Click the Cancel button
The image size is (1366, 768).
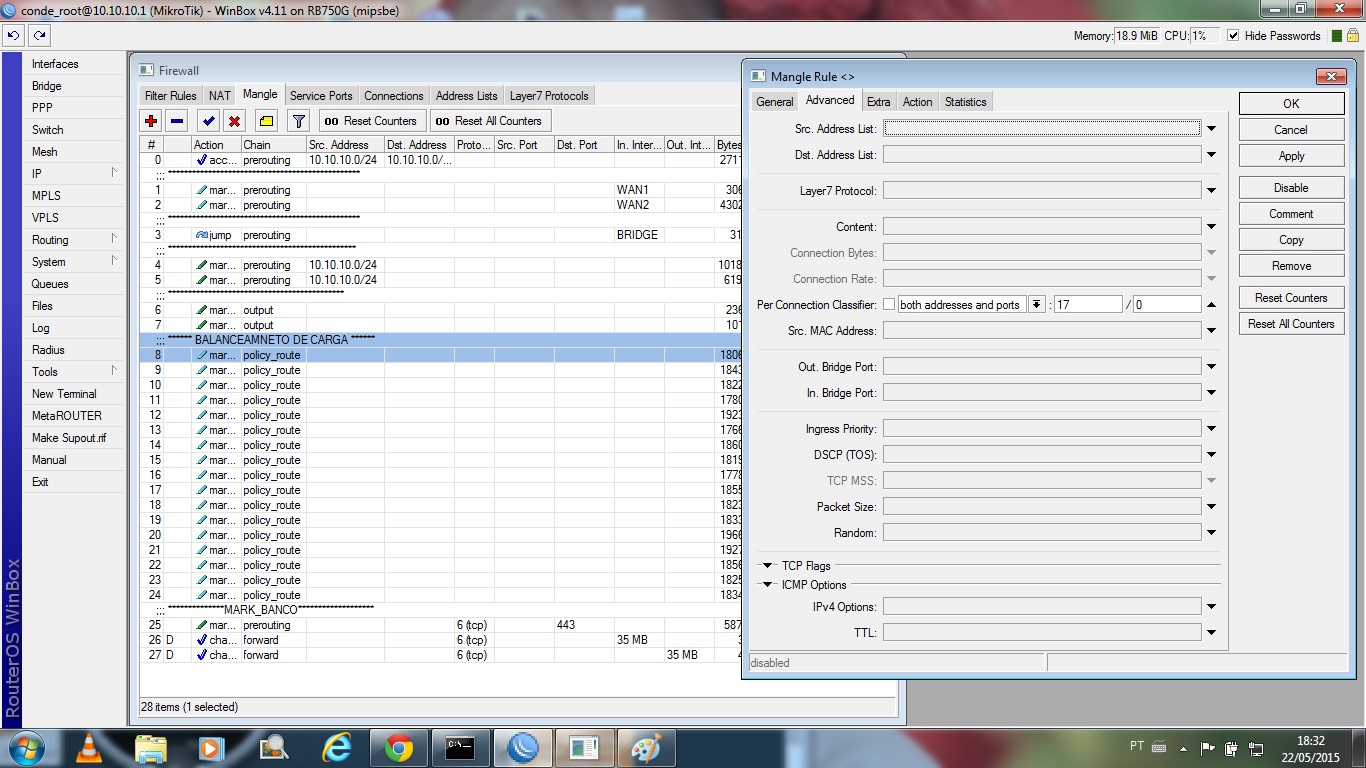pos(1291,130)
